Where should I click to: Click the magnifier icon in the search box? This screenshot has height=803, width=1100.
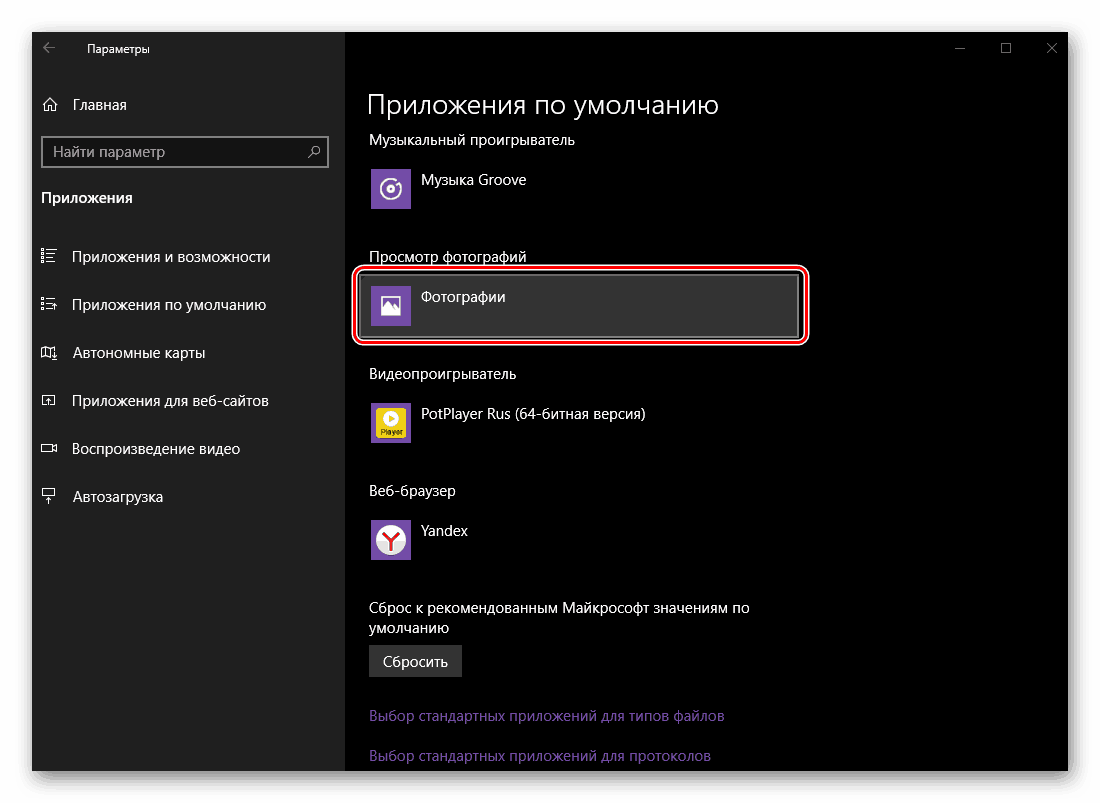(x=314, y=152)
